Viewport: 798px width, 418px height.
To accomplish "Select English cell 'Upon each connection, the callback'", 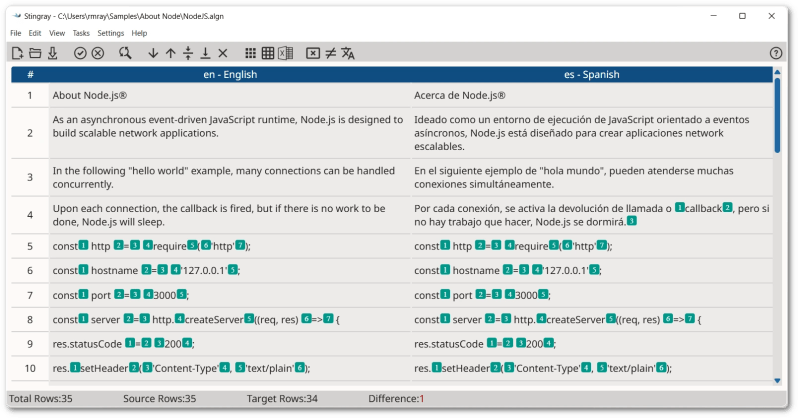I will [230, 215].
